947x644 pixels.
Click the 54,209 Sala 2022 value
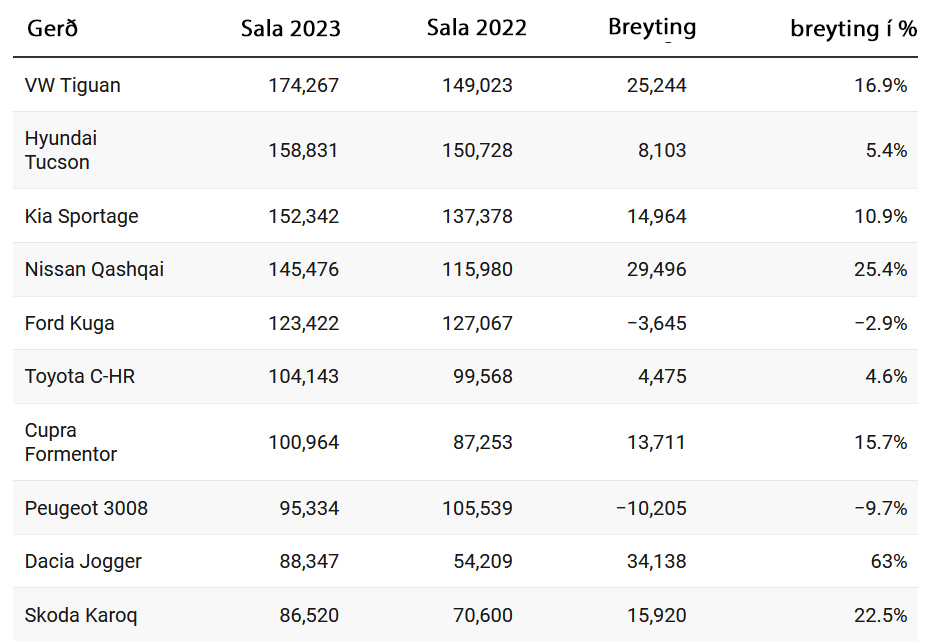click(482, 562)
